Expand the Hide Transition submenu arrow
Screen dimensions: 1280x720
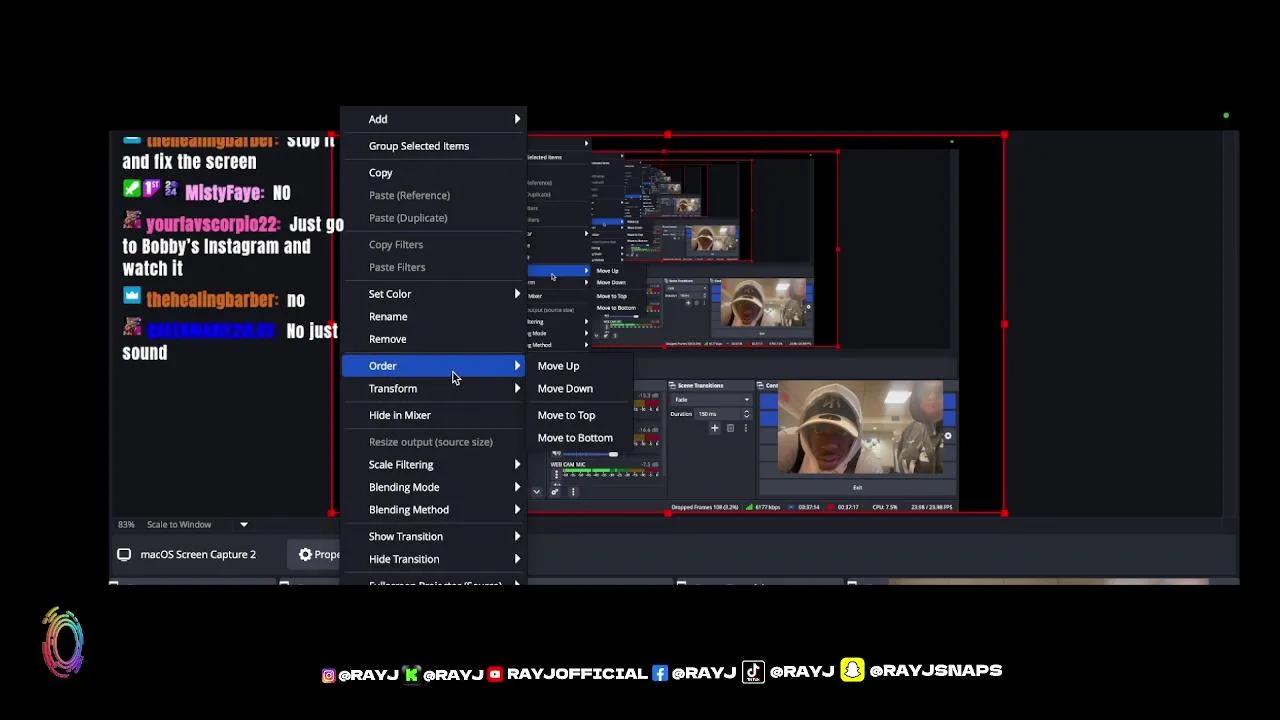[x=517, y=559]
